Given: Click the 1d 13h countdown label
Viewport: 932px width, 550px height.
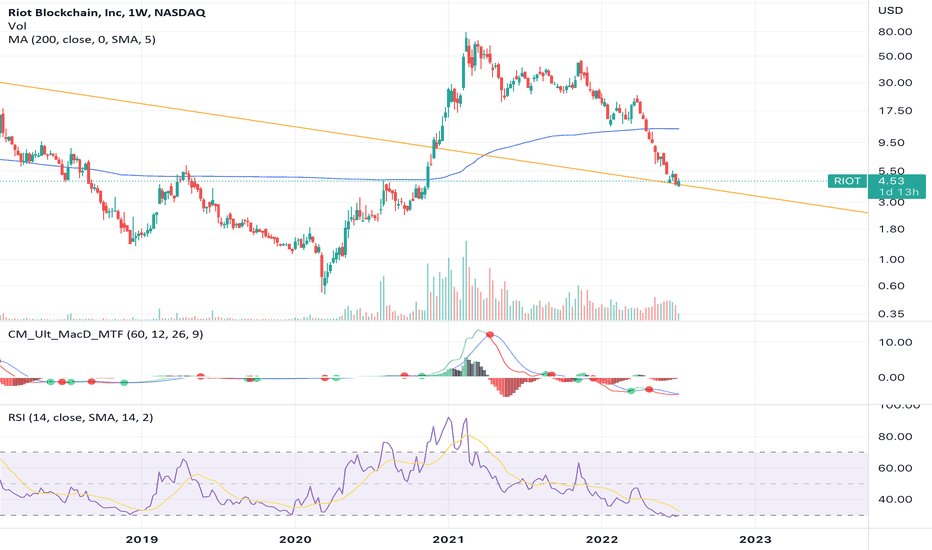Looking at the screenshot, I should coord(899,192).
